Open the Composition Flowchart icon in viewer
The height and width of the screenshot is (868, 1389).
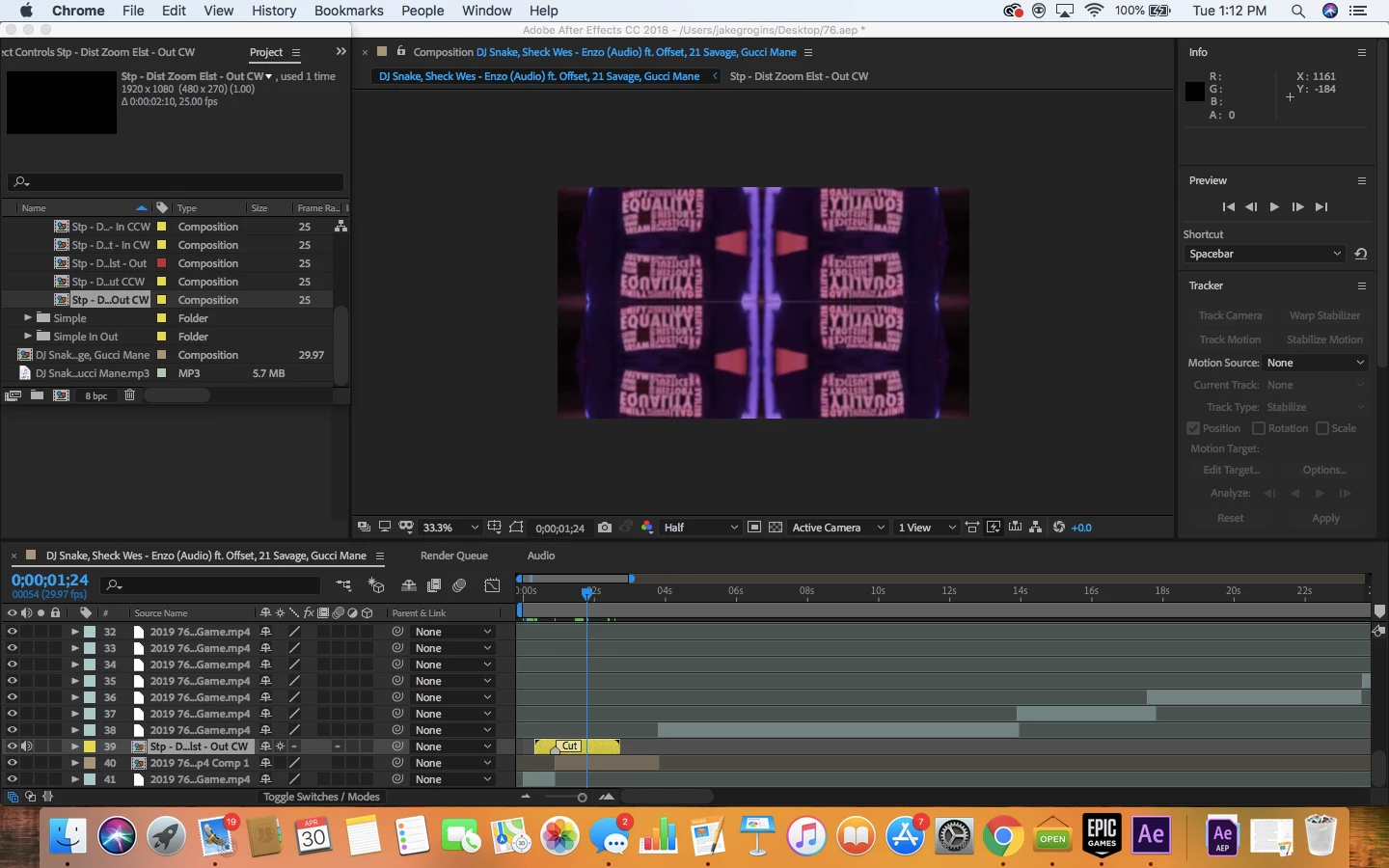[x=1035, y=528]
